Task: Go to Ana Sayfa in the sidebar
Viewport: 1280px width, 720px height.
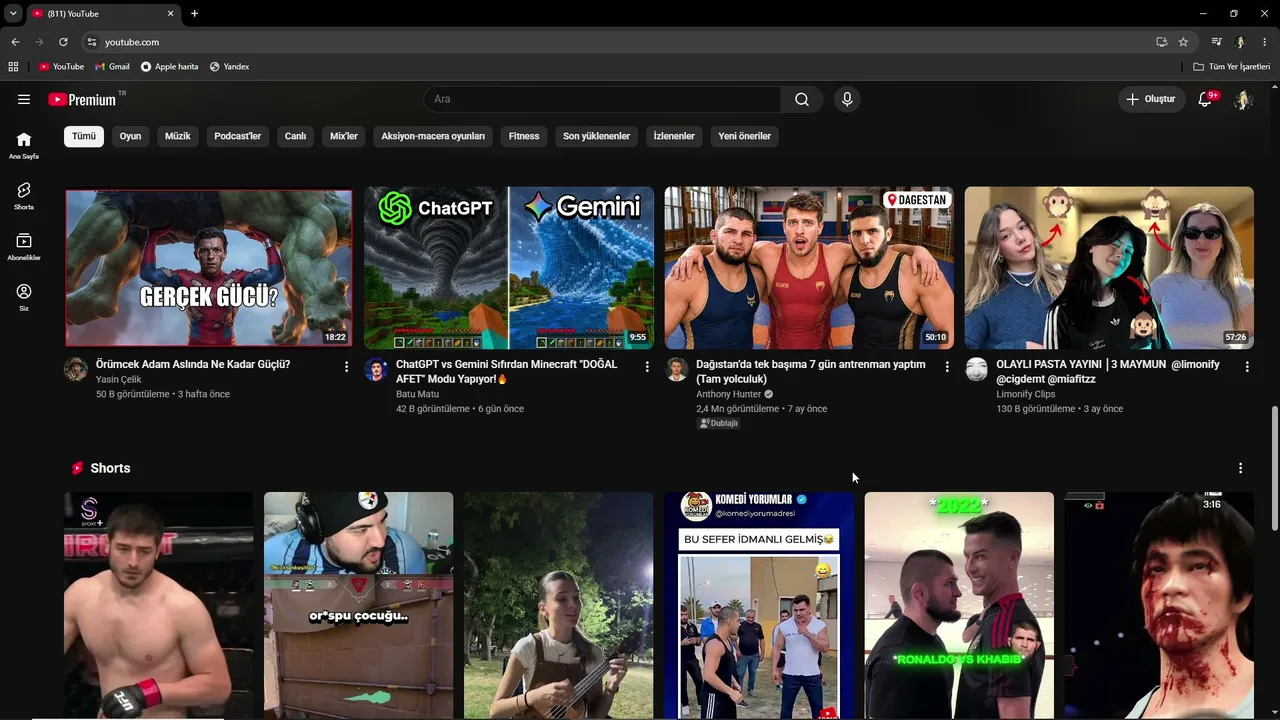Action: [24, 145]
